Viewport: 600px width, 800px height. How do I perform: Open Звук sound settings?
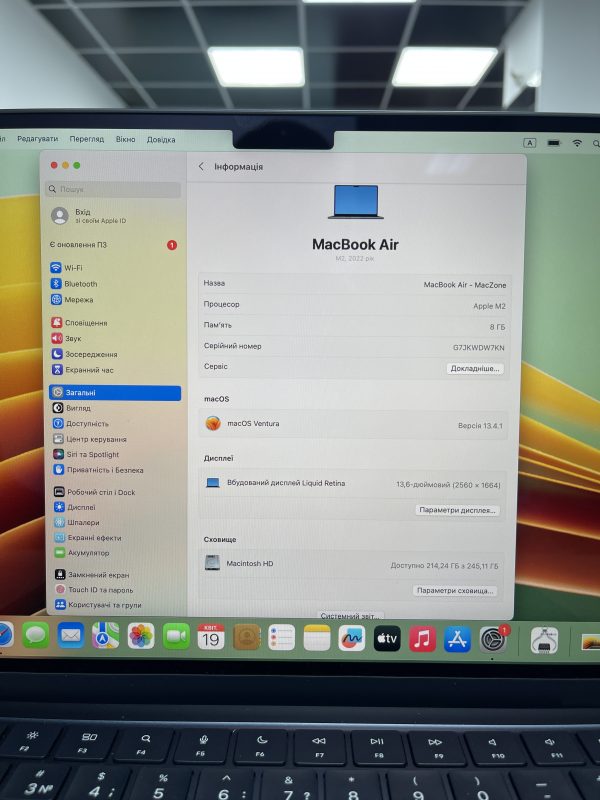coord(66,338)
